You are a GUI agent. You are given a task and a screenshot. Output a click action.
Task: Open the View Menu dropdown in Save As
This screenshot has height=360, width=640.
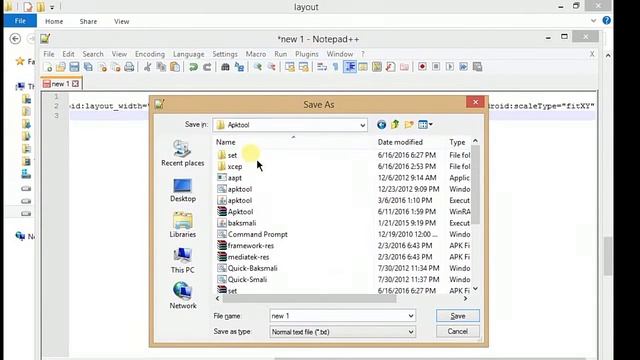click(425, 124)
